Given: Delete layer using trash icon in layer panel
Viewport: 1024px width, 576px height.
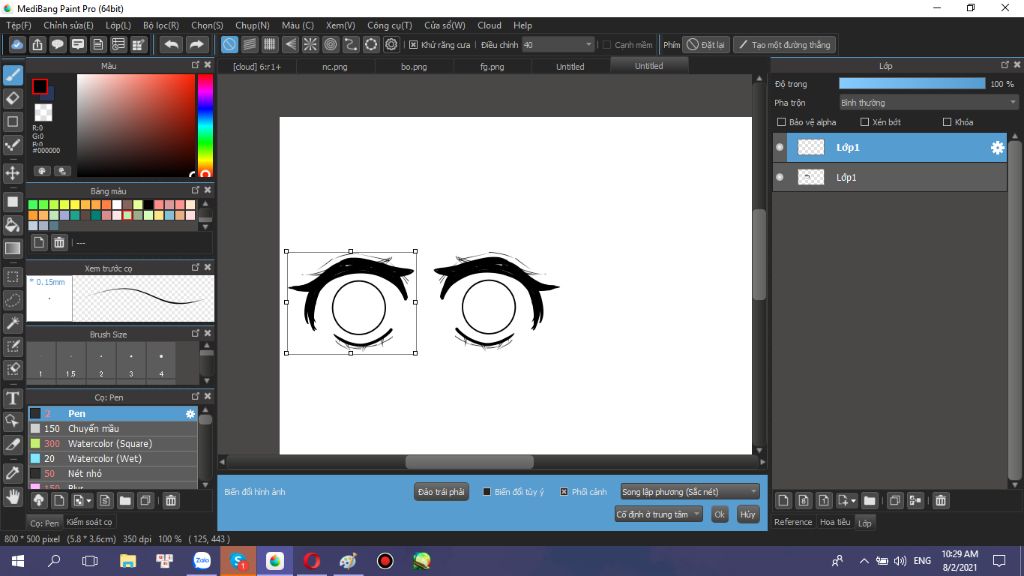Looking at the screenshot, I should [940, 501].
